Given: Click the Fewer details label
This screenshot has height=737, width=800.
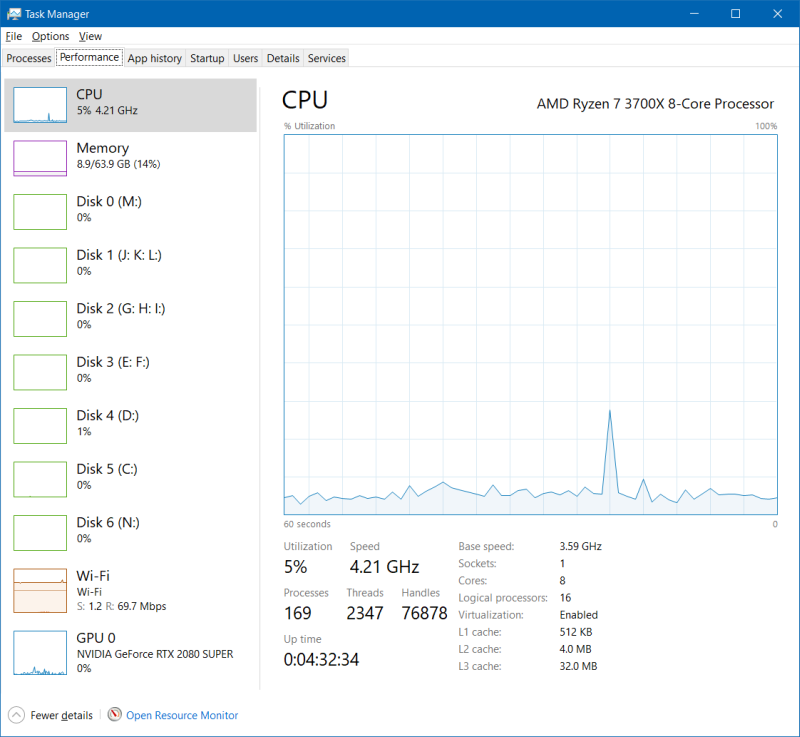Looking at the screenshot, I should pyautogui.click(x=62, y=715).
